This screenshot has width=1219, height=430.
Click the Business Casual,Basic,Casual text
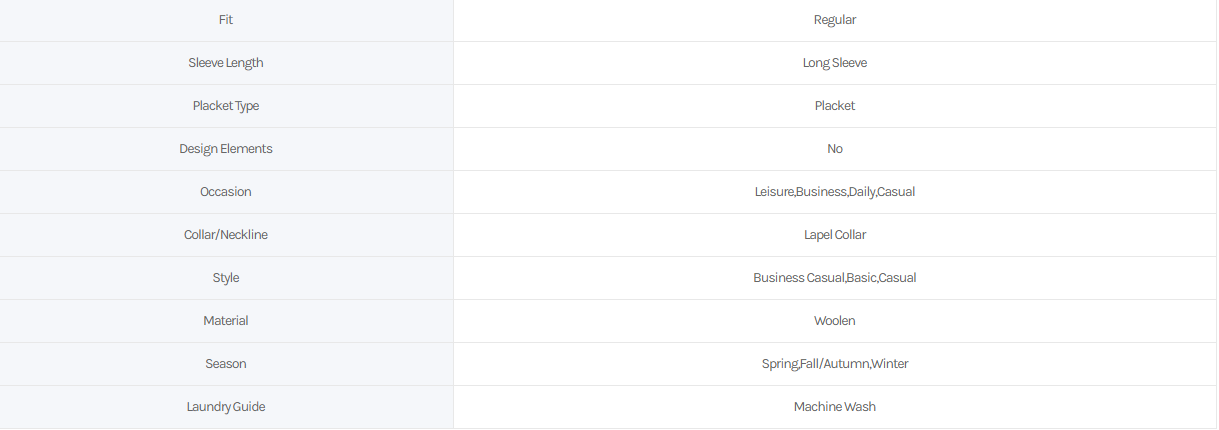[x=835, y=278]
